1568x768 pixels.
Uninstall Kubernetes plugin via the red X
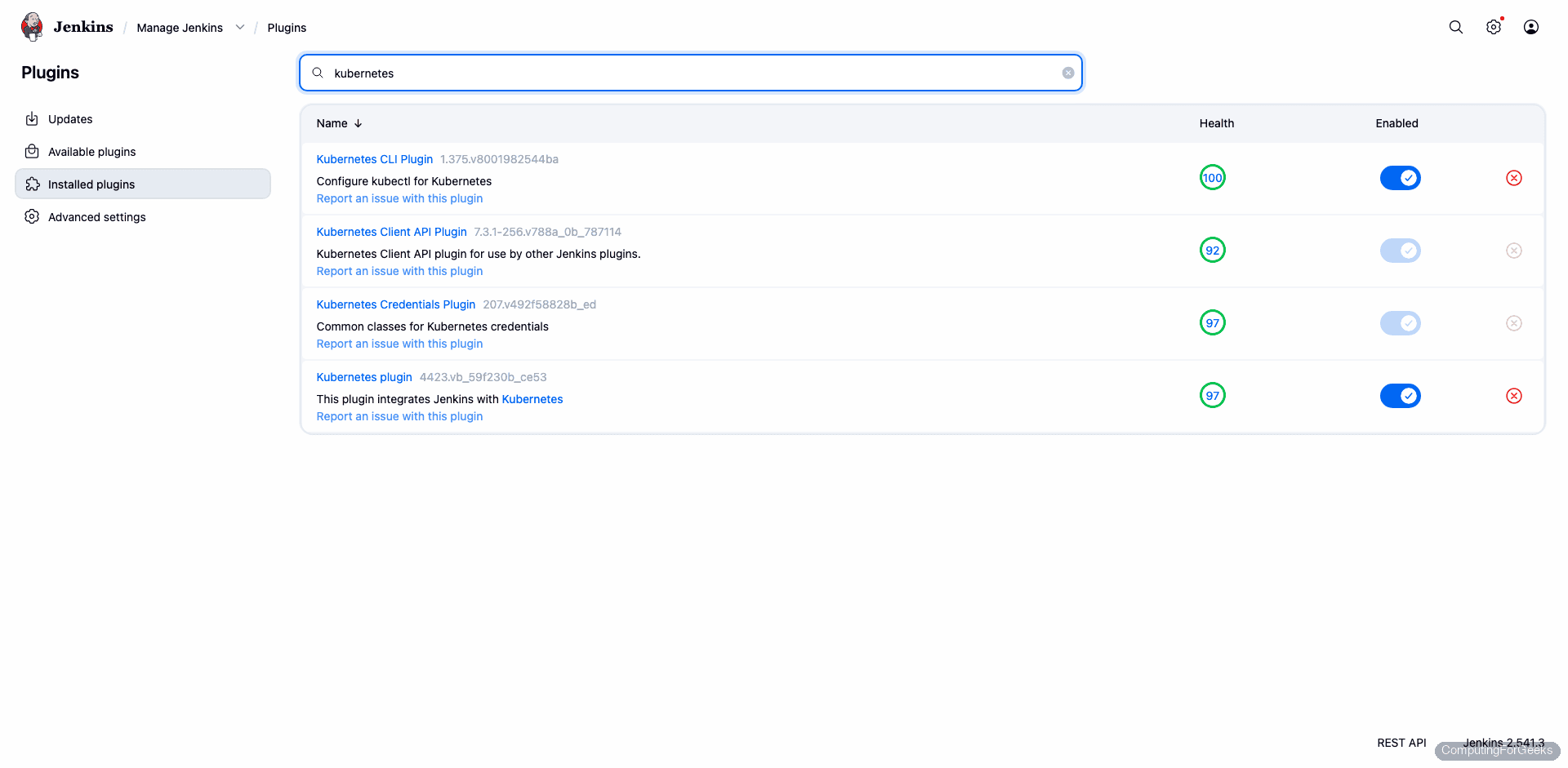(x=1513, y=396)
